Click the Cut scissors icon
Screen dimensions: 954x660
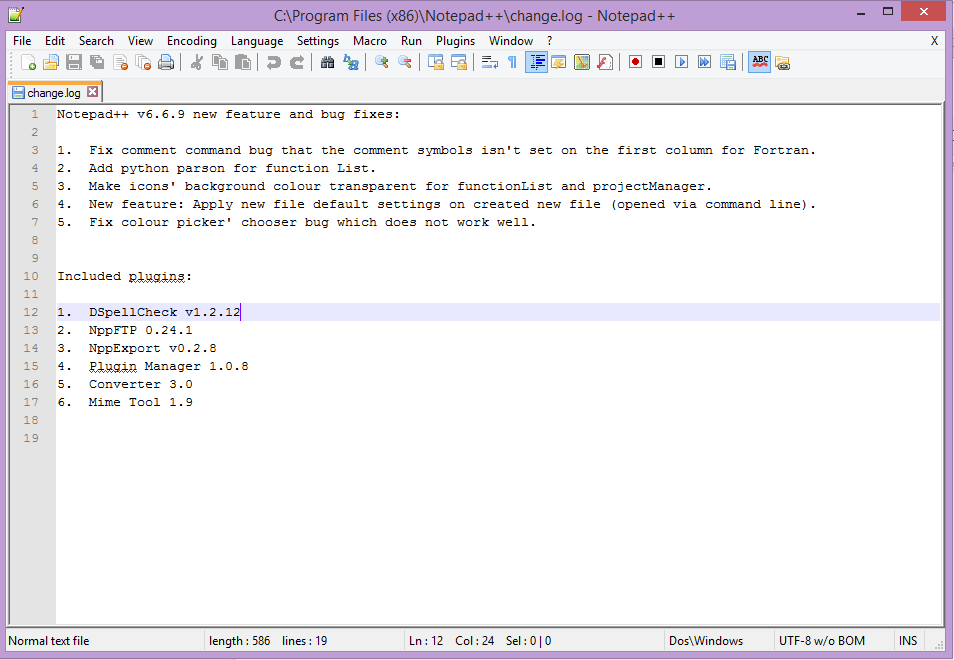point(197,62)
